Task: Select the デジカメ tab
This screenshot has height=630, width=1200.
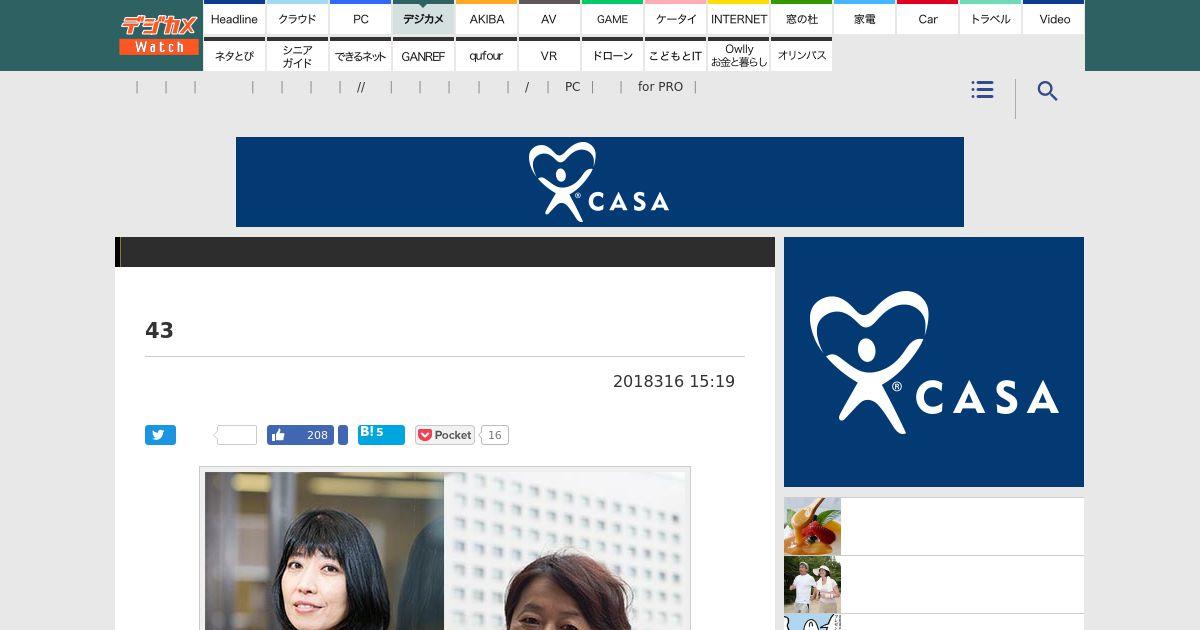Action: pos(423,18)
